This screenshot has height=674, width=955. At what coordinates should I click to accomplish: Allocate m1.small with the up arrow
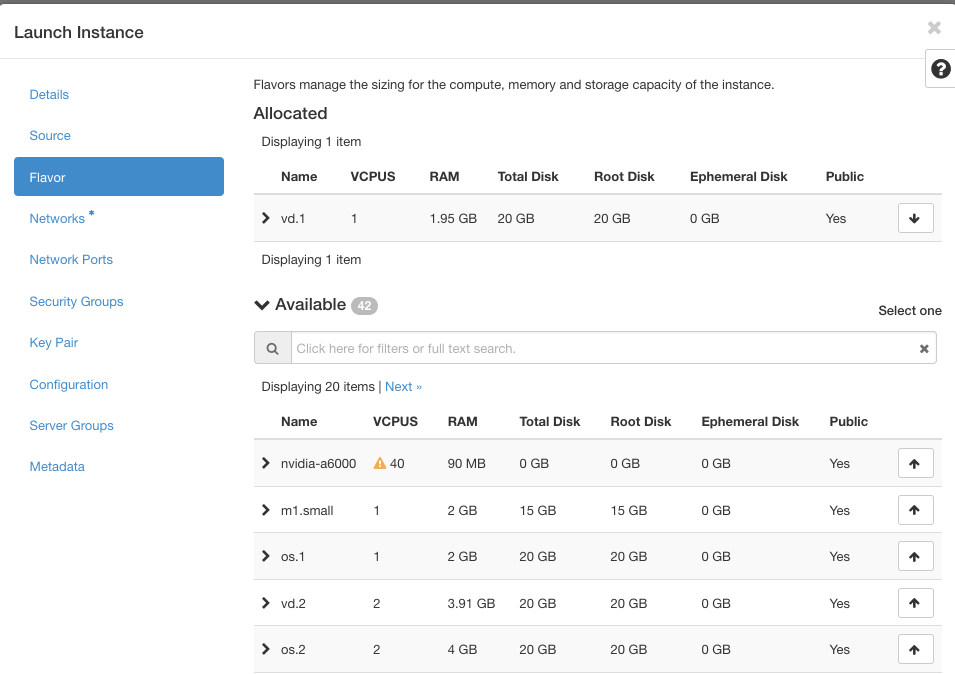[915, 510]
